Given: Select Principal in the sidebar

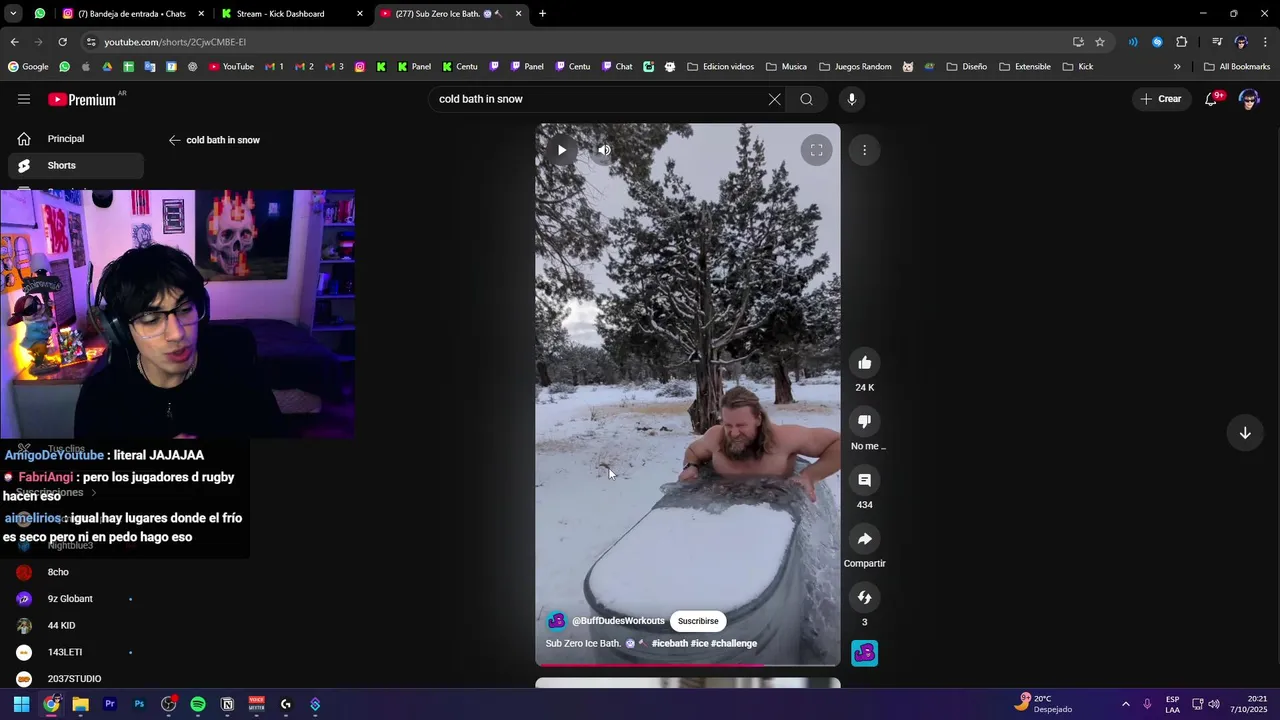Looking at the screenshot, I should pos(75,139).
